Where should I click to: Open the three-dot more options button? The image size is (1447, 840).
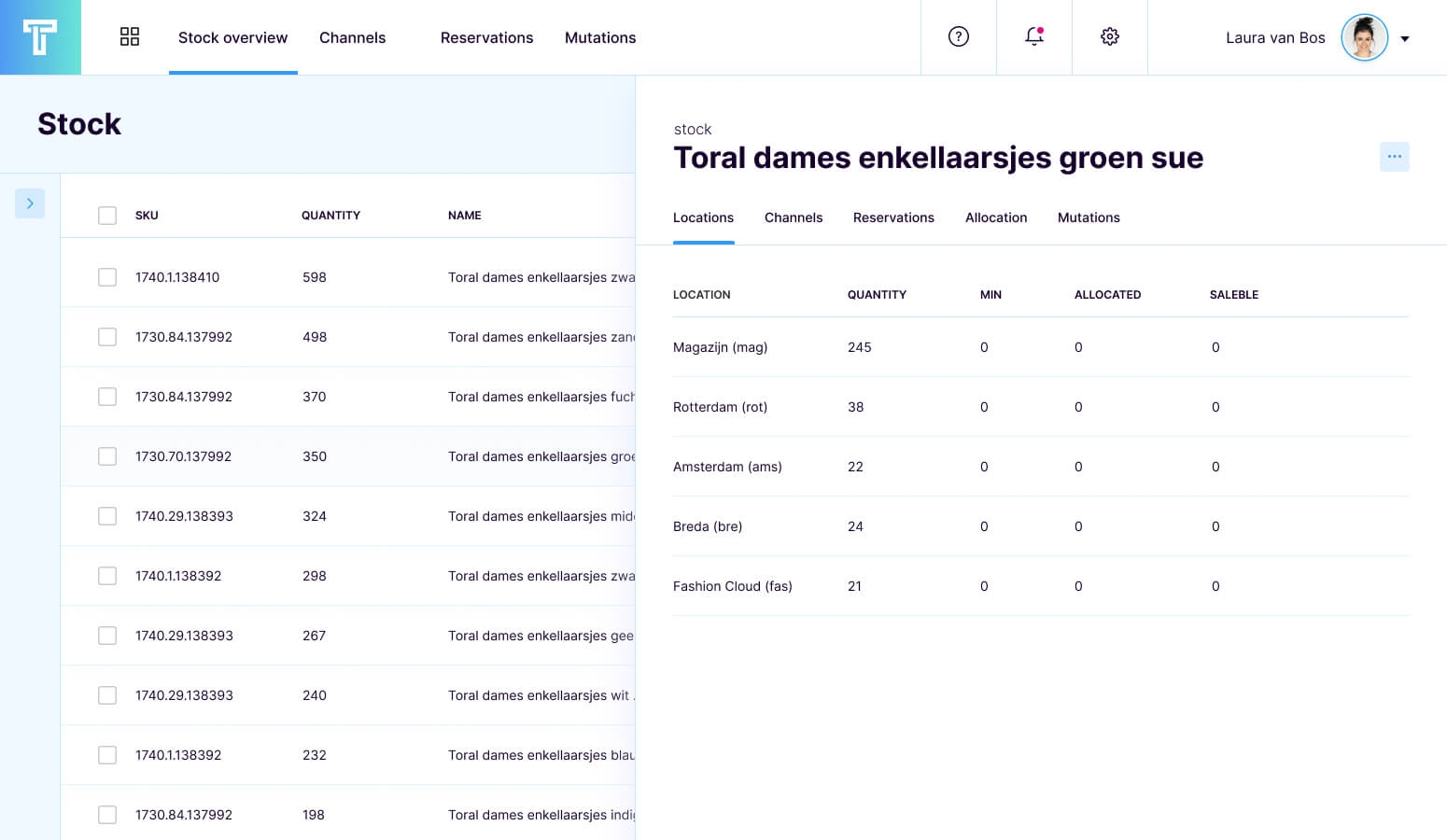coord(1395,157)
